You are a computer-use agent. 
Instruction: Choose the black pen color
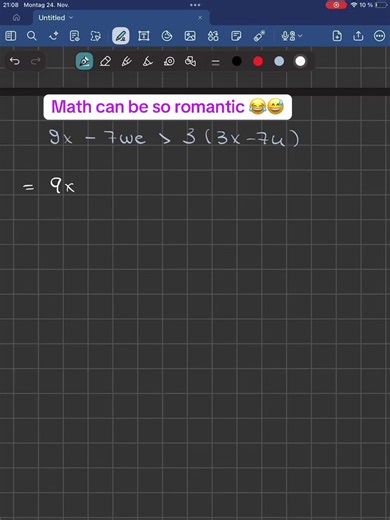click(x=237, y=61)
